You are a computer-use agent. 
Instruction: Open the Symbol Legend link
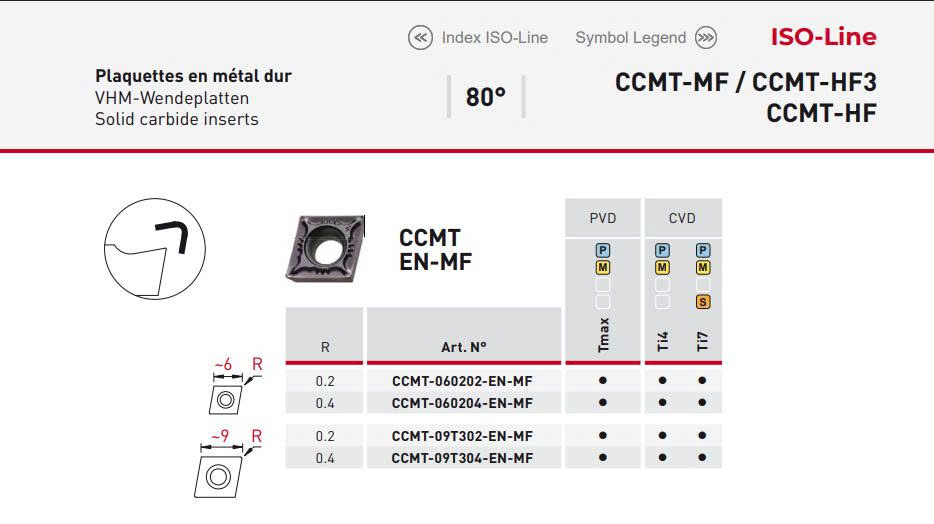tap(630, 38)
